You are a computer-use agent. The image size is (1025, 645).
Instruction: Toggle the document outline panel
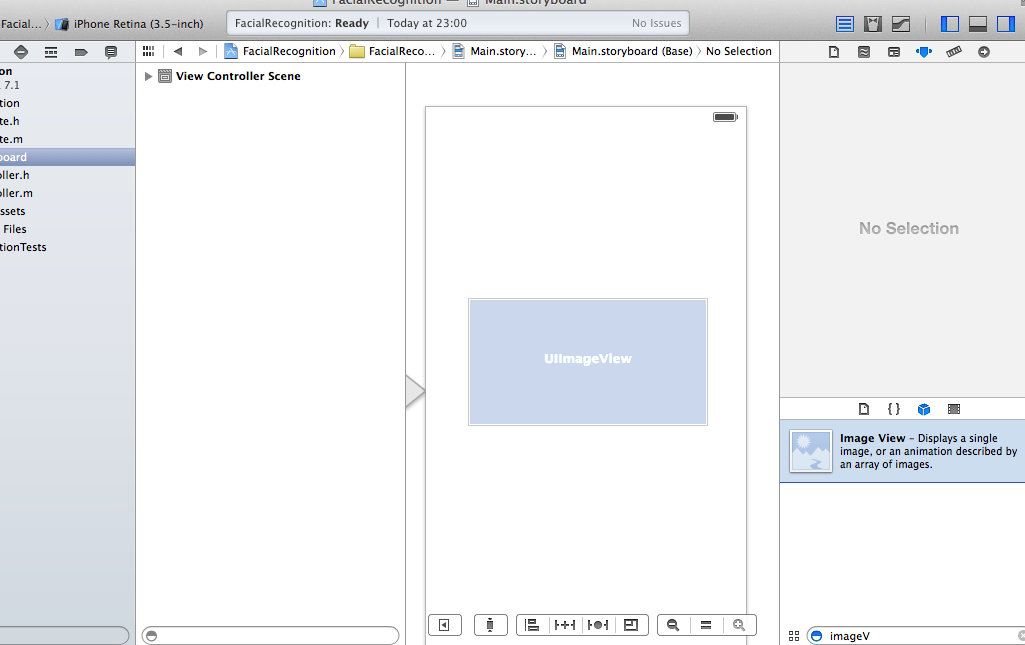(445, 624)
